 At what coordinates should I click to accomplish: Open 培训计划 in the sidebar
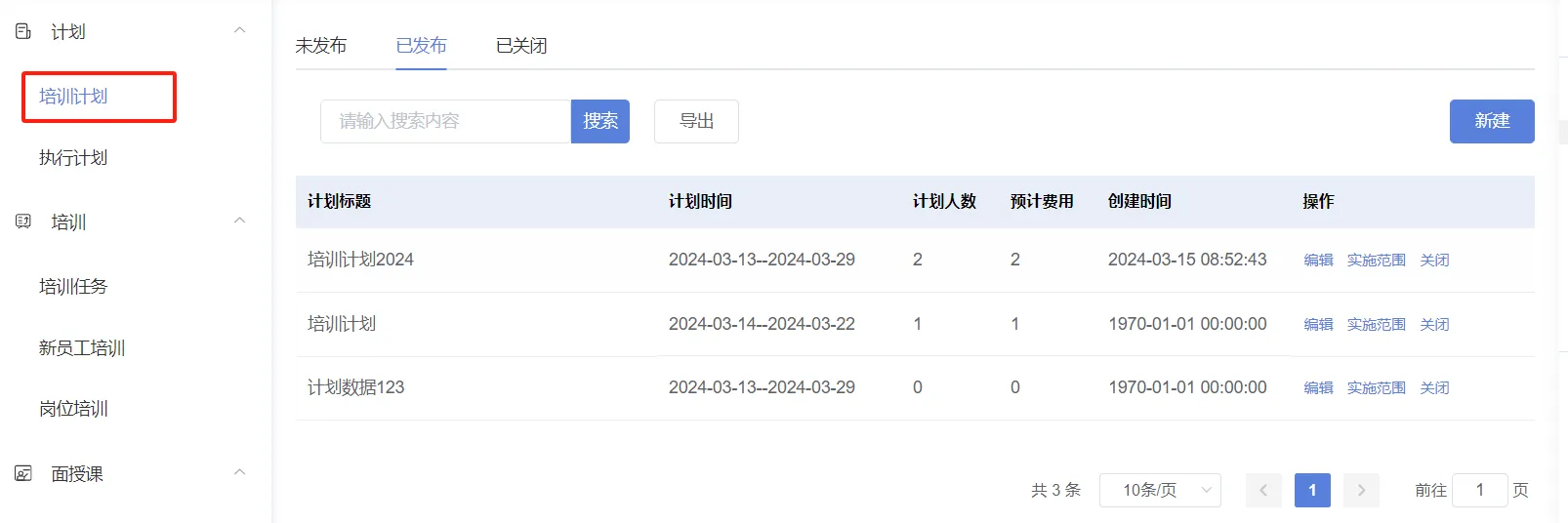coord(73,97)
